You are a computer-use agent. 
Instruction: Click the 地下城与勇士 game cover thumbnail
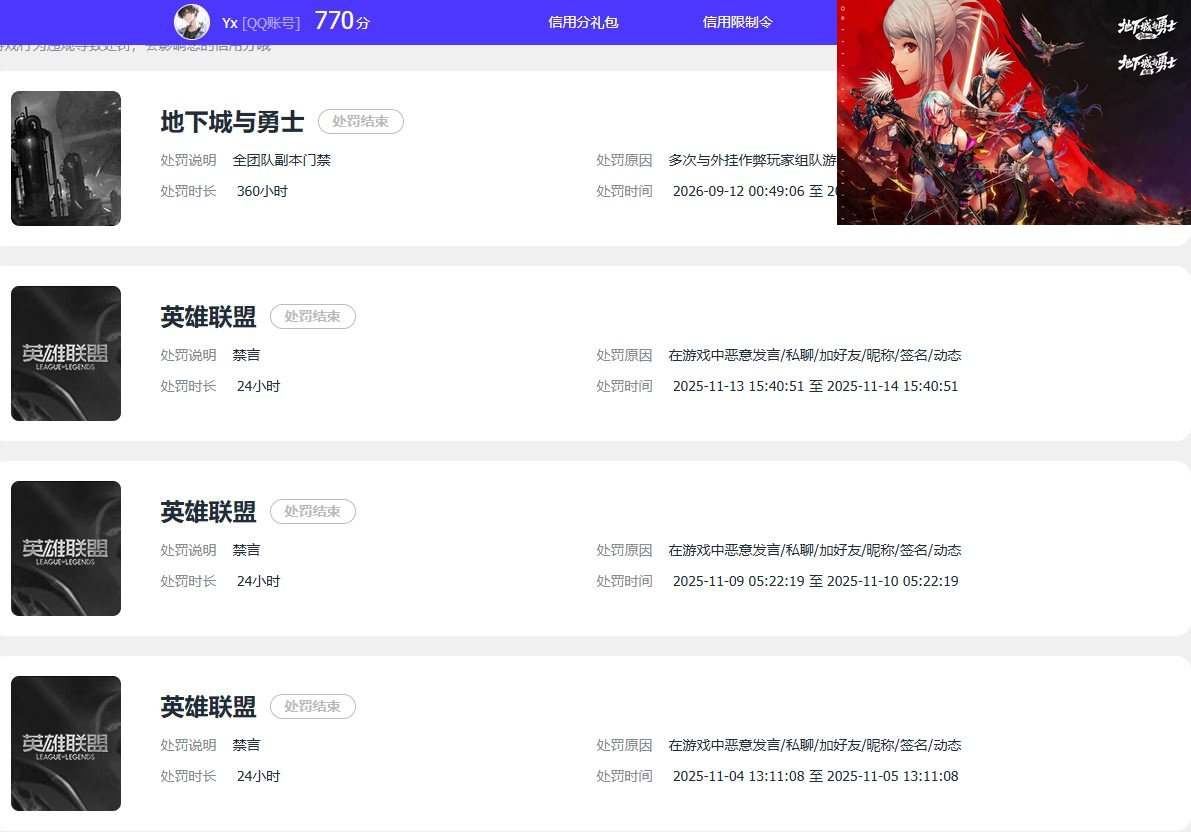click(66, 158)
